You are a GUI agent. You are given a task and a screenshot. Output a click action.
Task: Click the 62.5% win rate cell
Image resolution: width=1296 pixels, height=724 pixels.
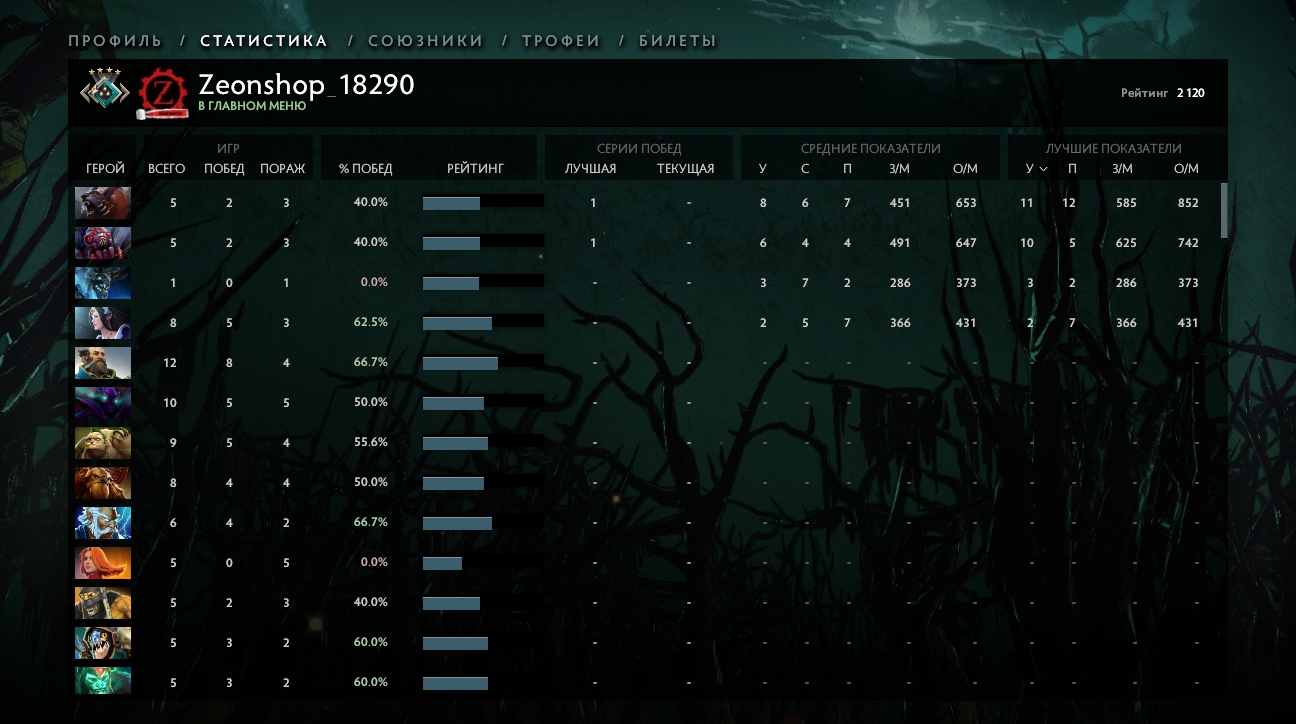pos(370,322)
